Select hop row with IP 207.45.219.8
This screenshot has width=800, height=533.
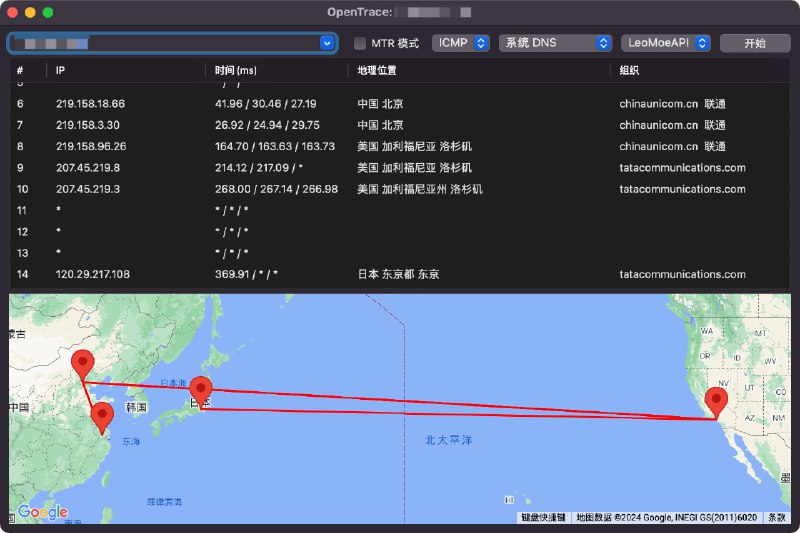point(399,168)
